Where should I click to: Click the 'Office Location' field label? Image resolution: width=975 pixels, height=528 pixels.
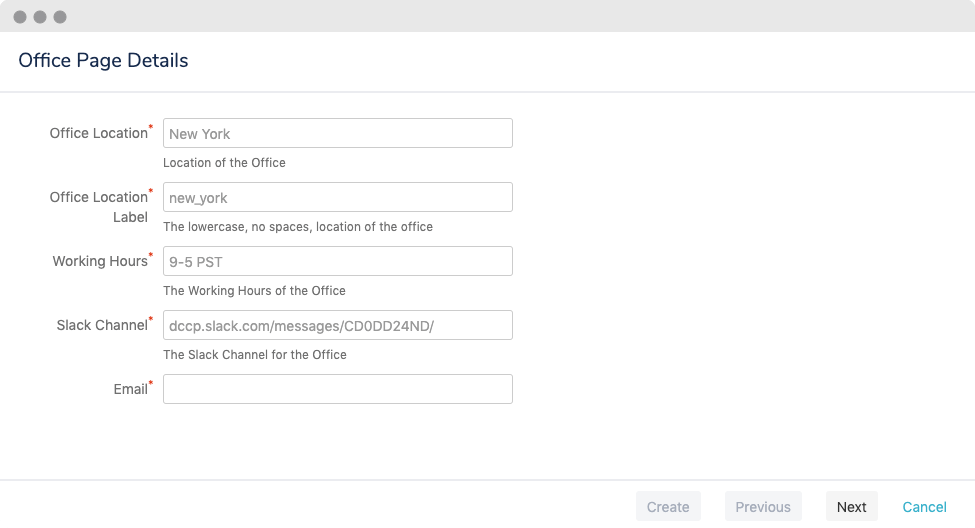point(101,133)
